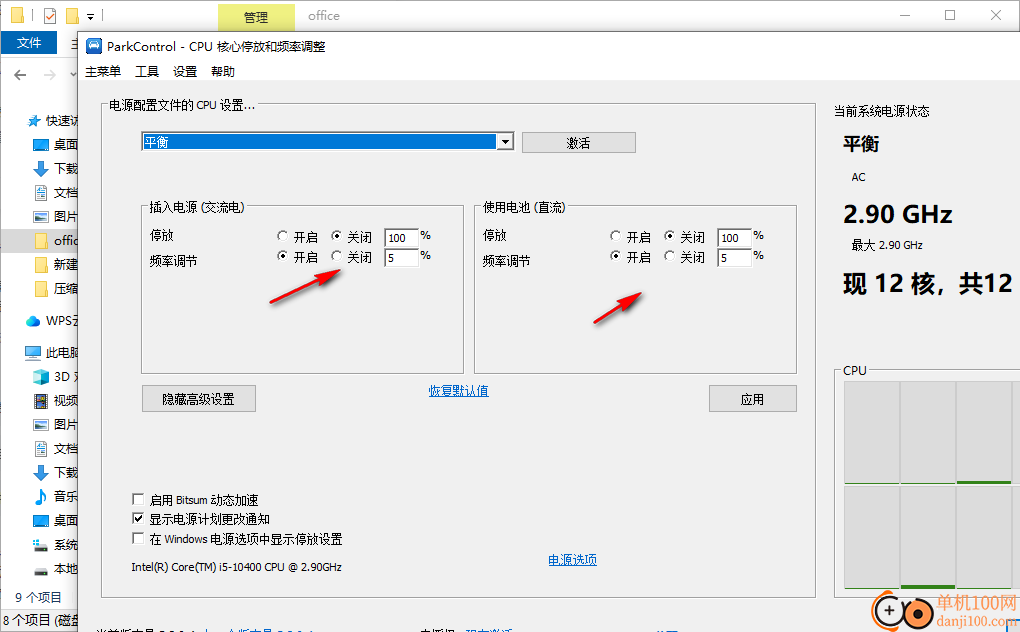Open the 工具 menu
The width and height of the screenshot is (1020, 632).
(x=146, y=72)
